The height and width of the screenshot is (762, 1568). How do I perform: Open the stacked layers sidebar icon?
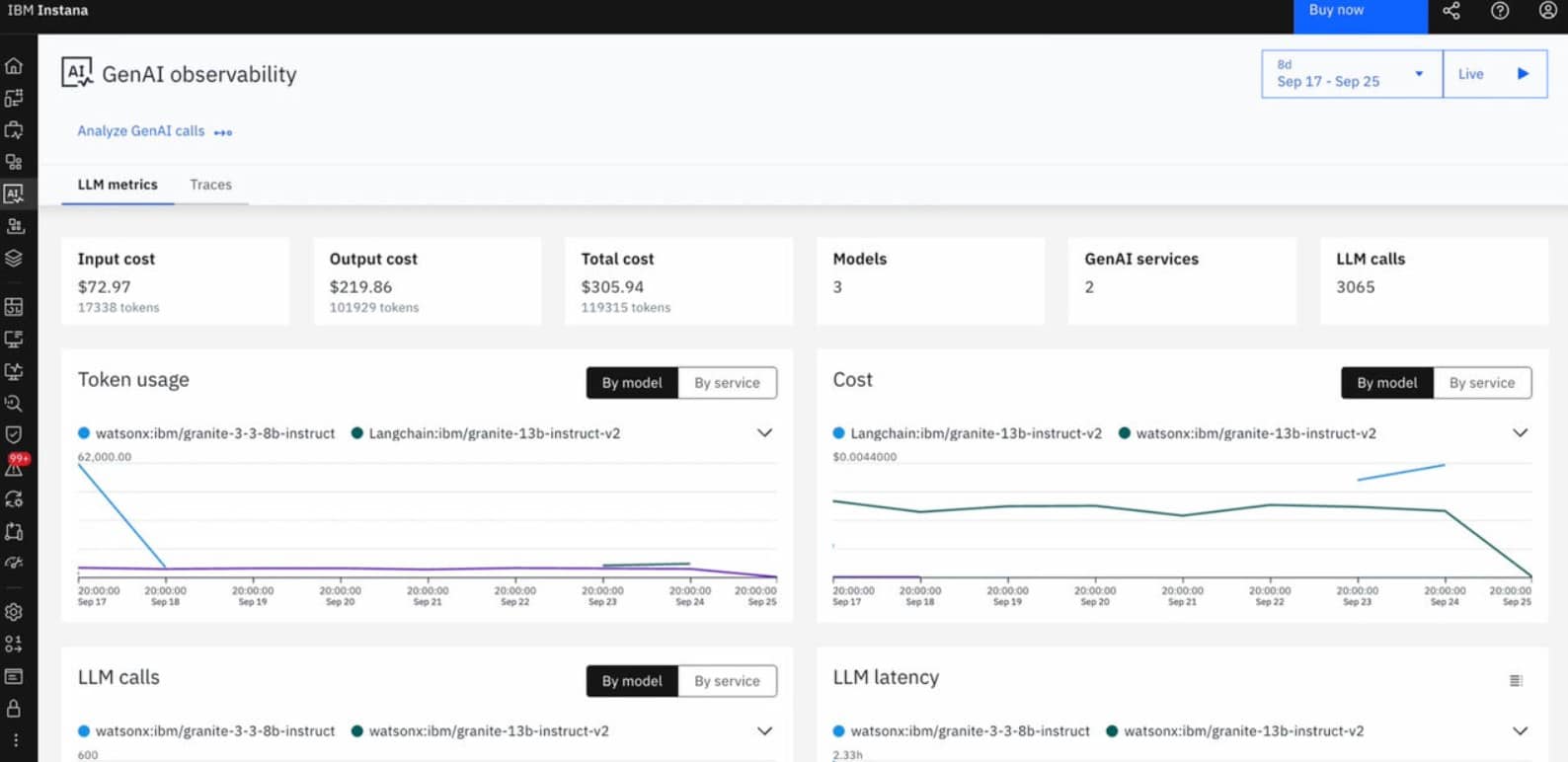click(14, 259)
